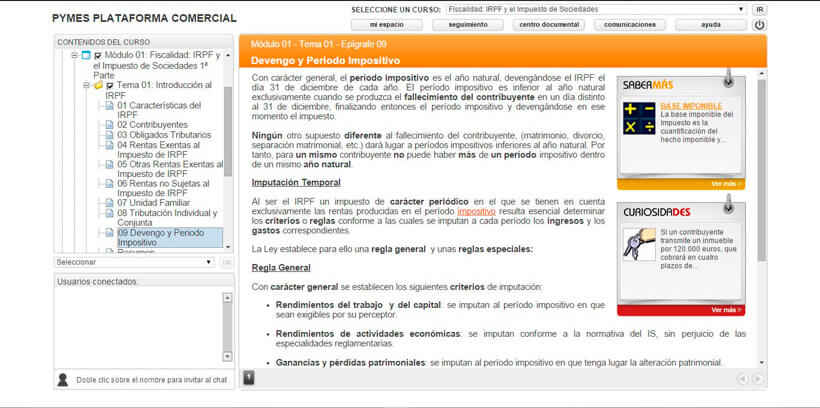Click the red 'impositivo' hyperlink in text
This screenshot has height=408, width=820.
476,211
